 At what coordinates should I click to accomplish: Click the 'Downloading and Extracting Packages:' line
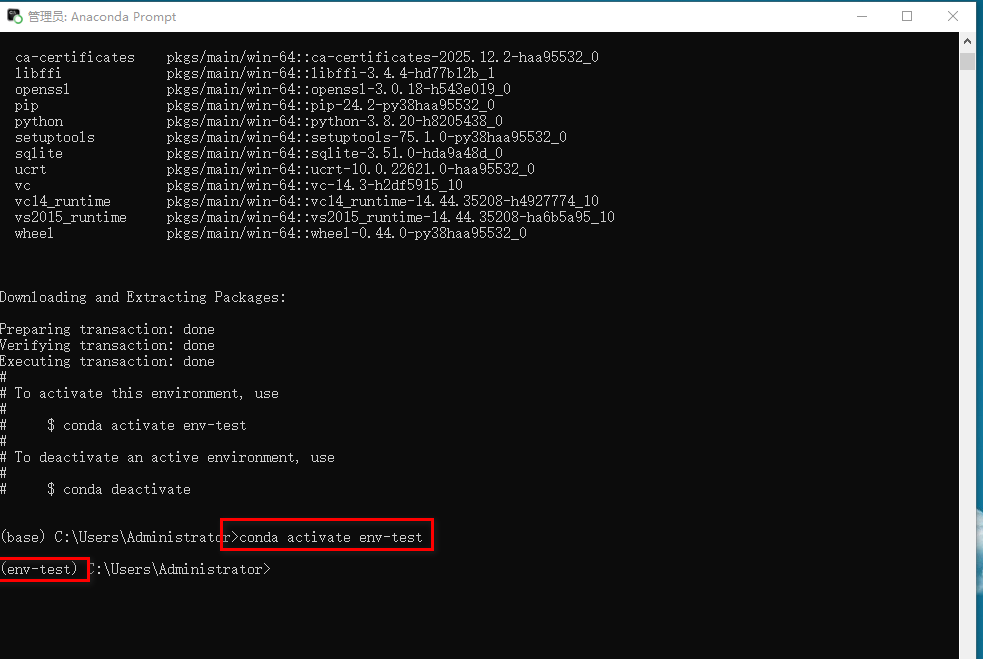[143, 297]
